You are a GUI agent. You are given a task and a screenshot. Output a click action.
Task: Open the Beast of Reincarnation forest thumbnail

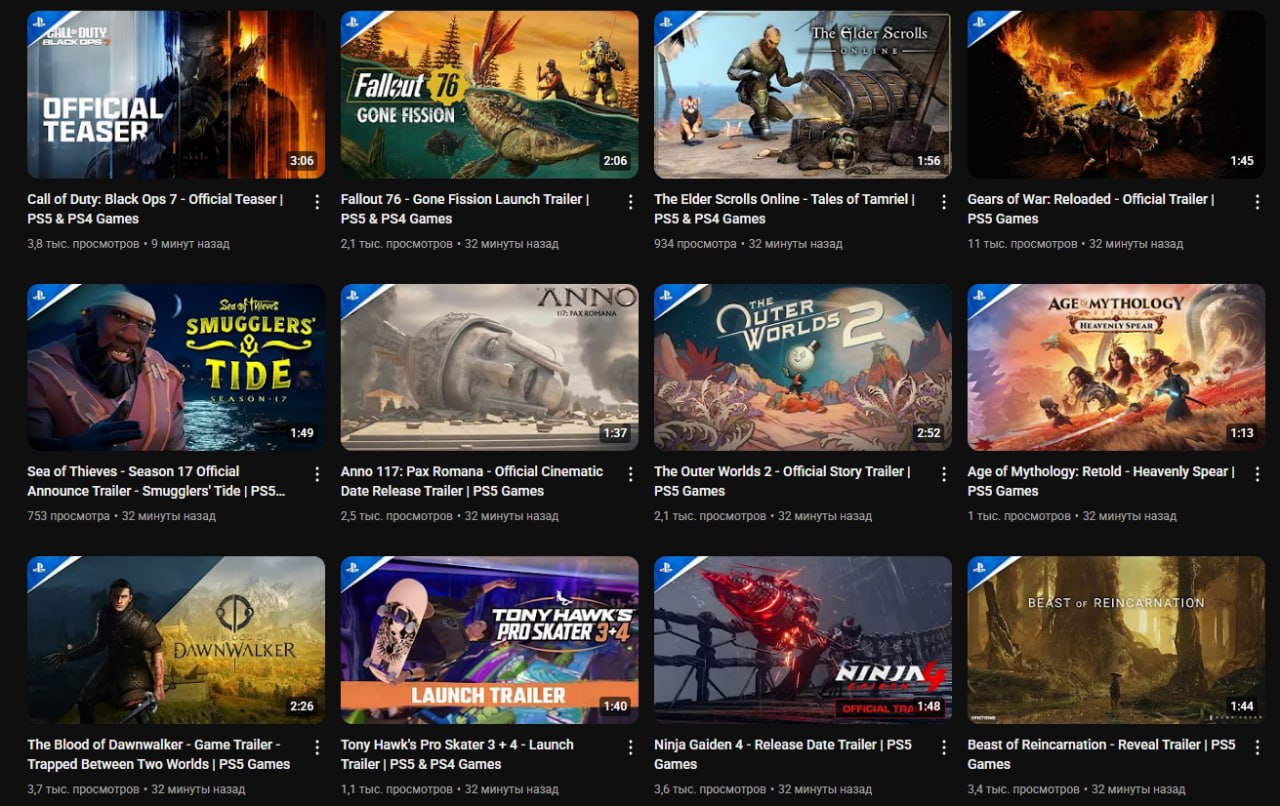pyautogui.click(x=1116, y=640)
